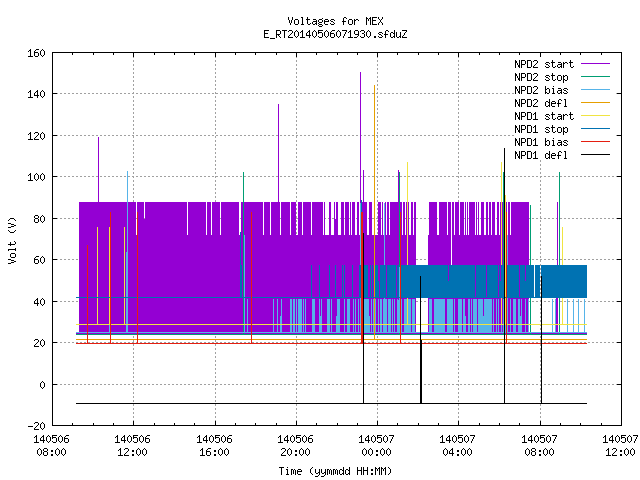
Task: Click the y-axis label 'Volt (V)'
Action: (13, 240)
